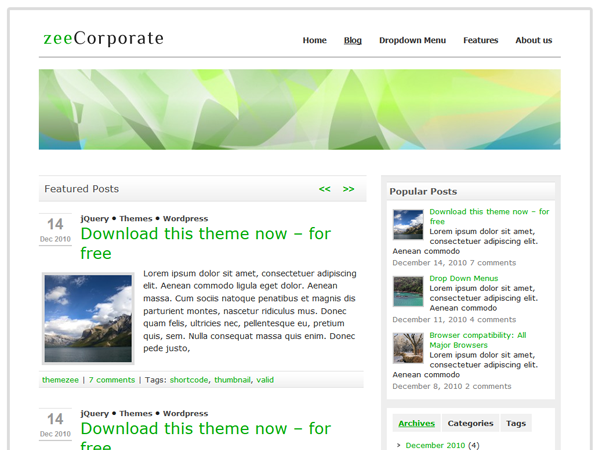
Task: Open the Features navigation item
Action: tap(480, 41)
